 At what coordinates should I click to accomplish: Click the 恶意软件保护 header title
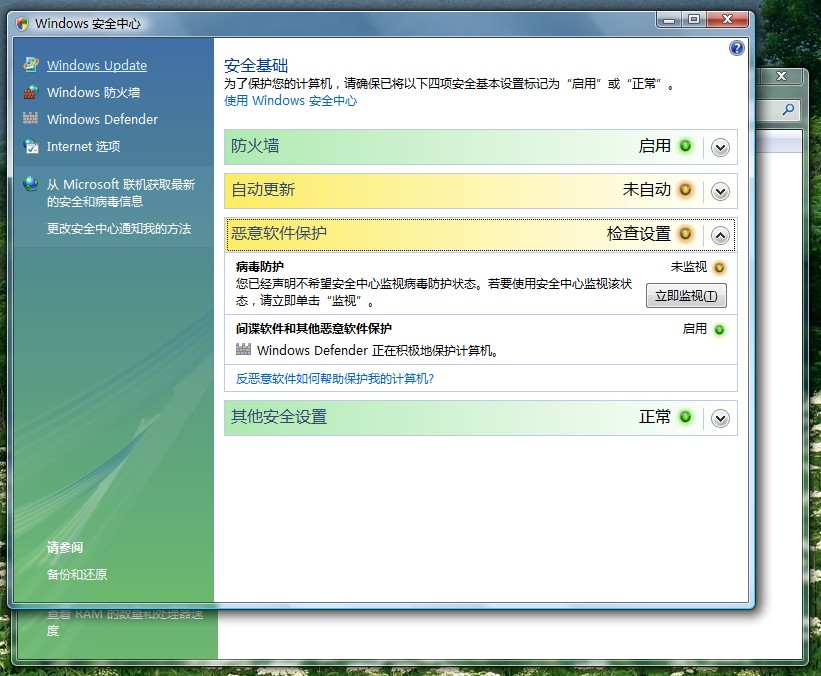click(x=279, y=233)
